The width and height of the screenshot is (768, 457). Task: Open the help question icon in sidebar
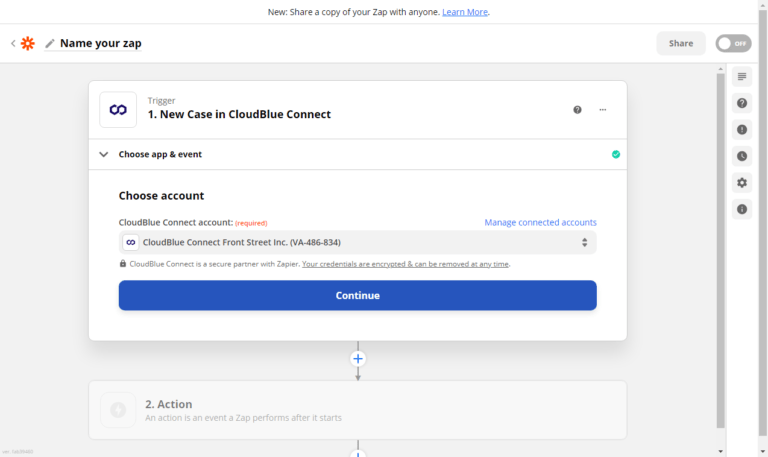click(x=742, y=103)
